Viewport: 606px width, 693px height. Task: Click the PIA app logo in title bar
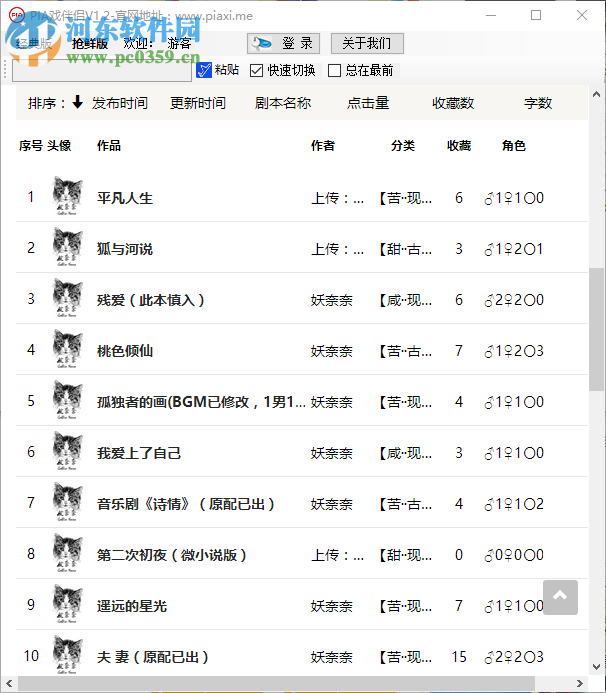pos(16,15)
